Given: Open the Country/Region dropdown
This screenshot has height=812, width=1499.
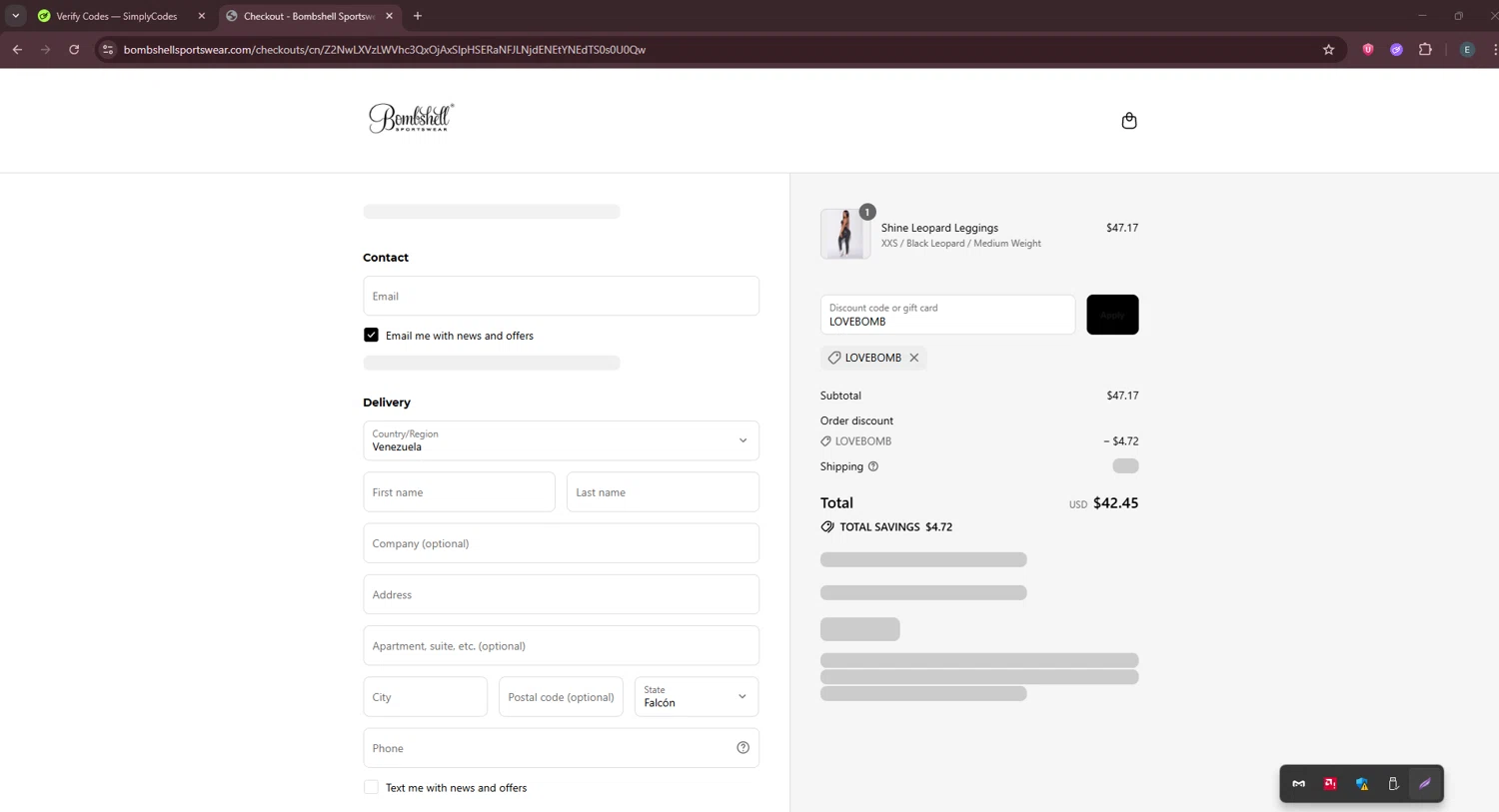Looking at the screenshot, I should (x=561, y=440).
